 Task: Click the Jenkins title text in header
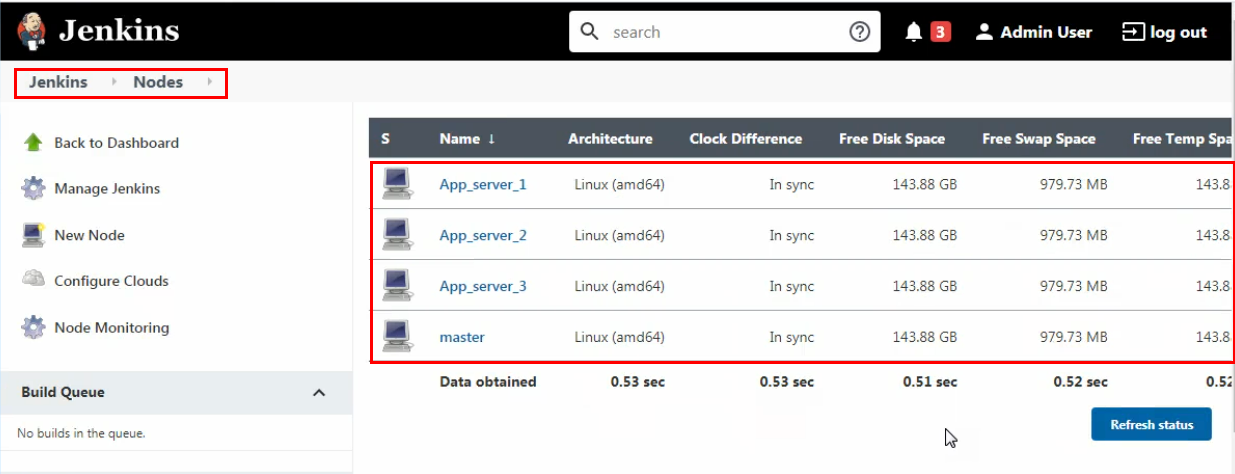point(119,31)
